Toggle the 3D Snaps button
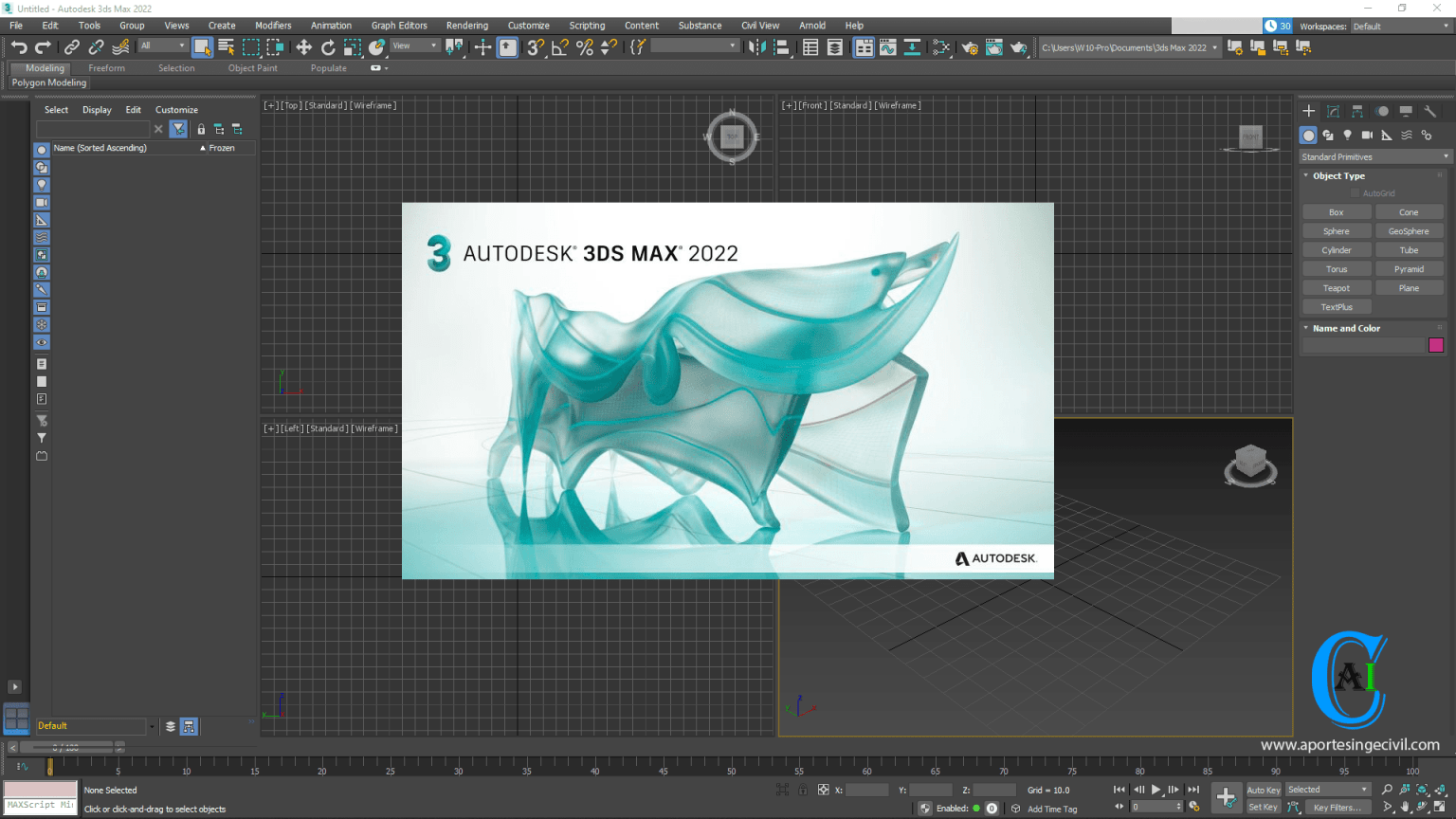 [x=536, y=47]
